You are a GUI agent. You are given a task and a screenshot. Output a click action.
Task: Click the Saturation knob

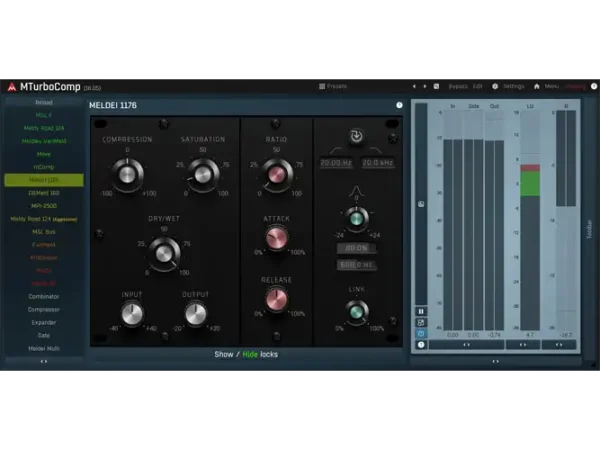(203, 174)
